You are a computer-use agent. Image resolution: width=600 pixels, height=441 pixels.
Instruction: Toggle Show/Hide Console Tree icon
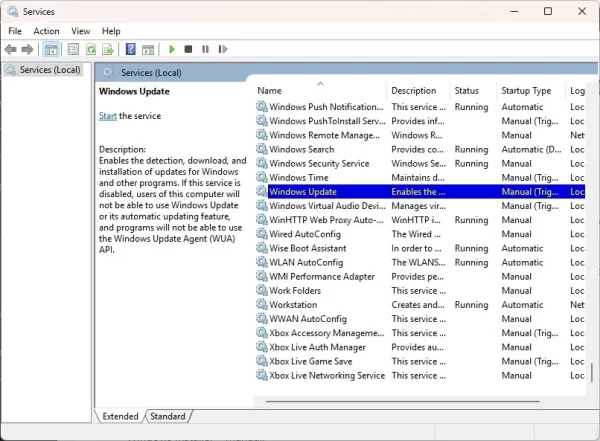[51, 49]
